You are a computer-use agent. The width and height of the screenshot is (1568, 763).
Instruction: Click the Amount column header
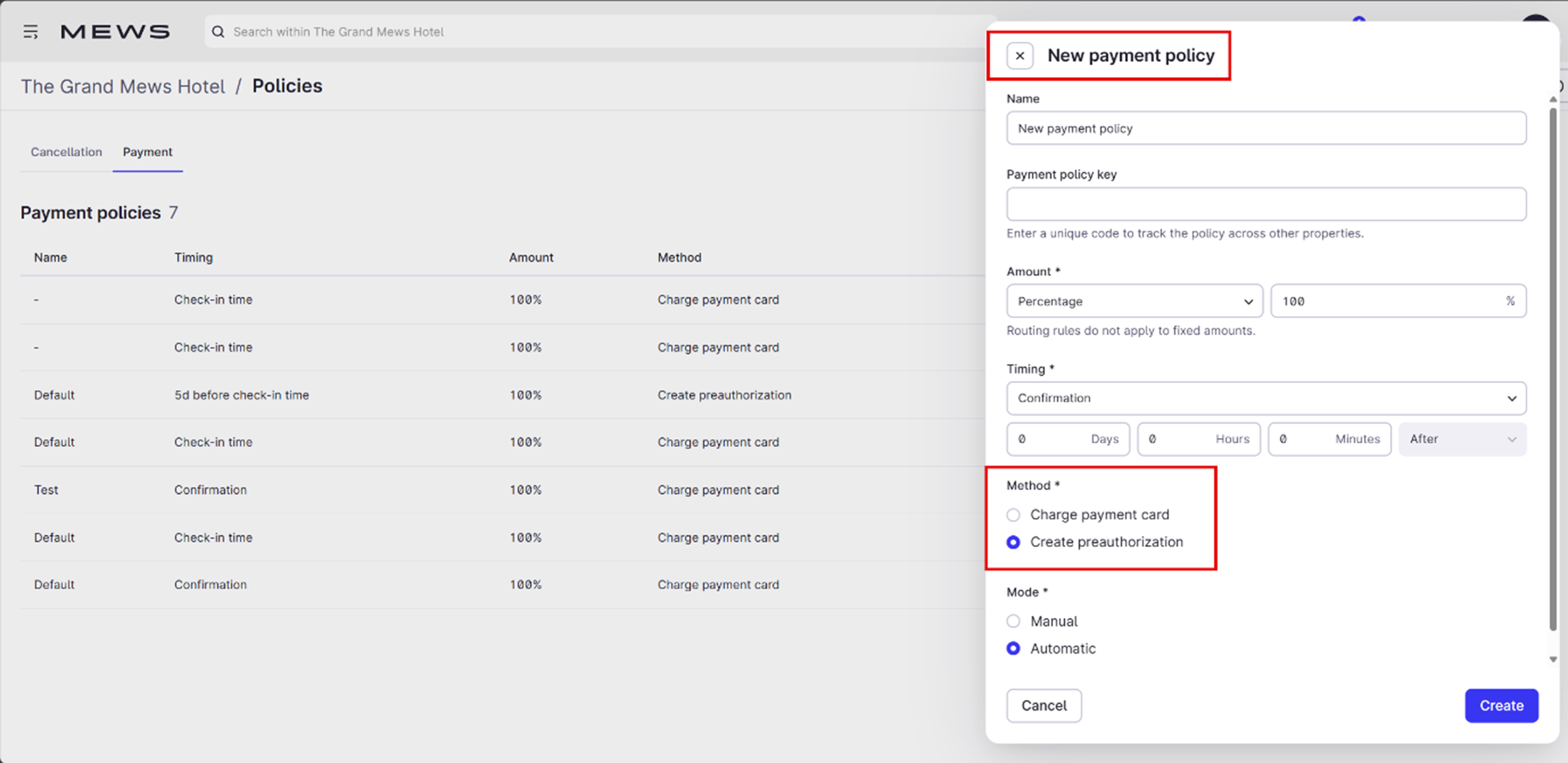531,257
